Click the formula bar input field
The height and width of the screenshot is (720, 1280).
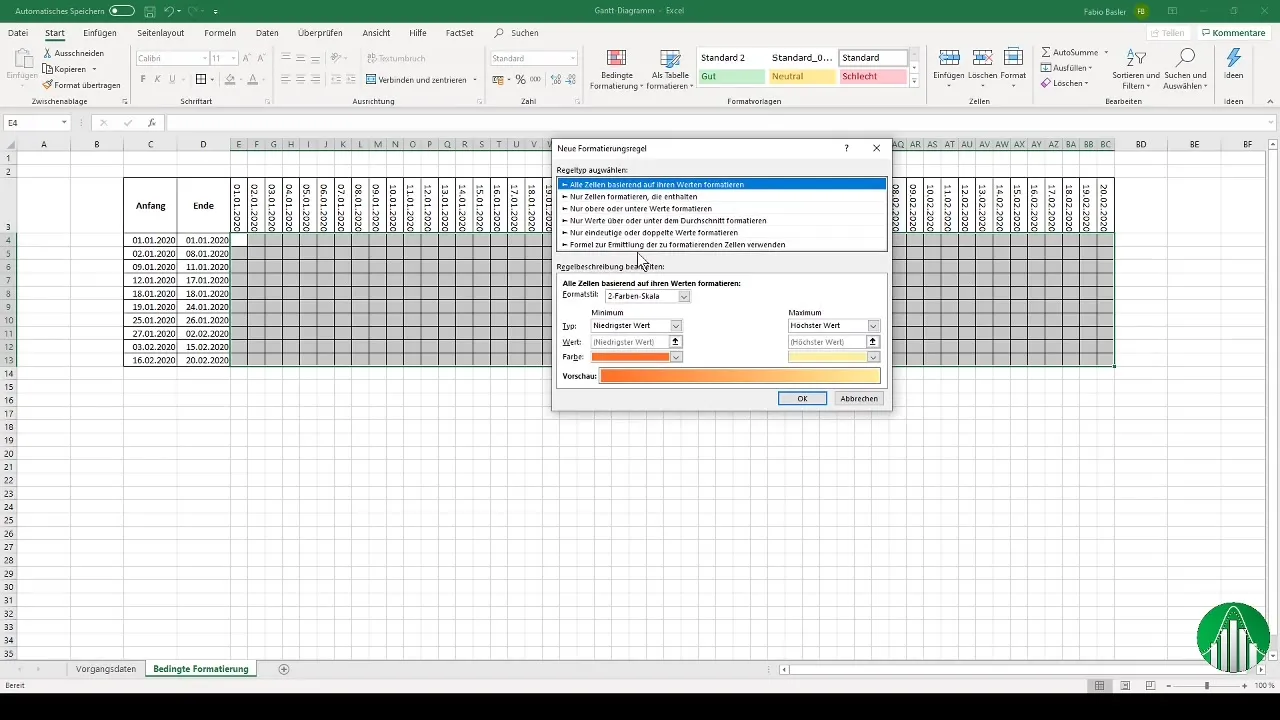click(x=720, y=123)
